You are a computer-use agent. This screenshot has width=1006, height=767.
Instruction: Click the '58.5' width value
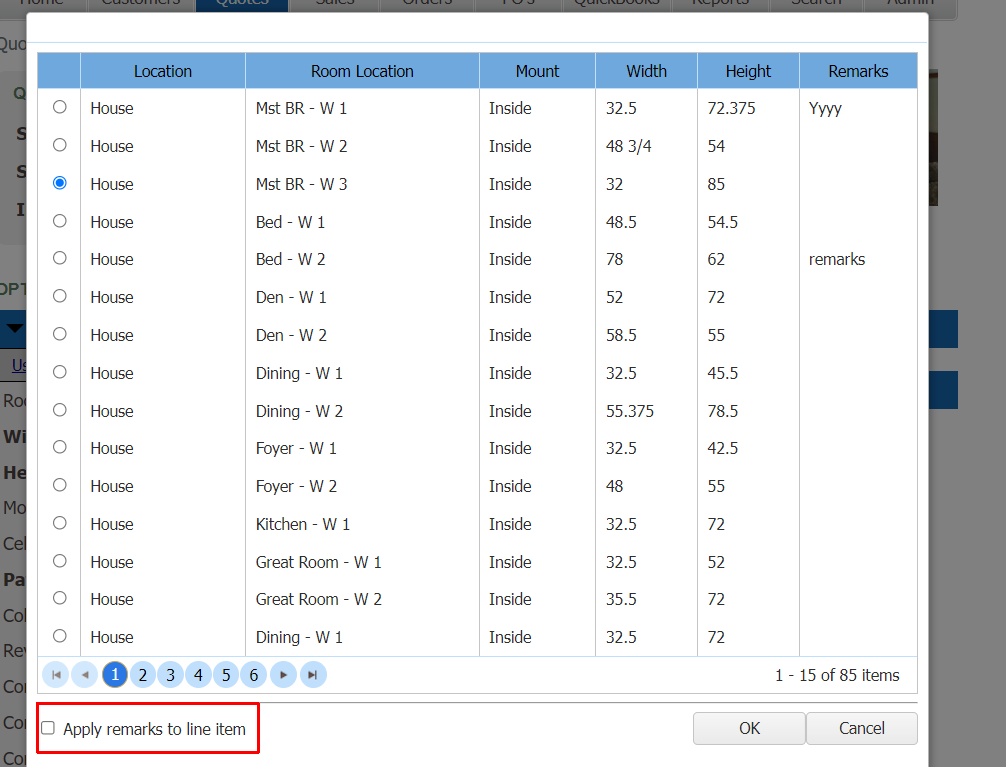622,336
